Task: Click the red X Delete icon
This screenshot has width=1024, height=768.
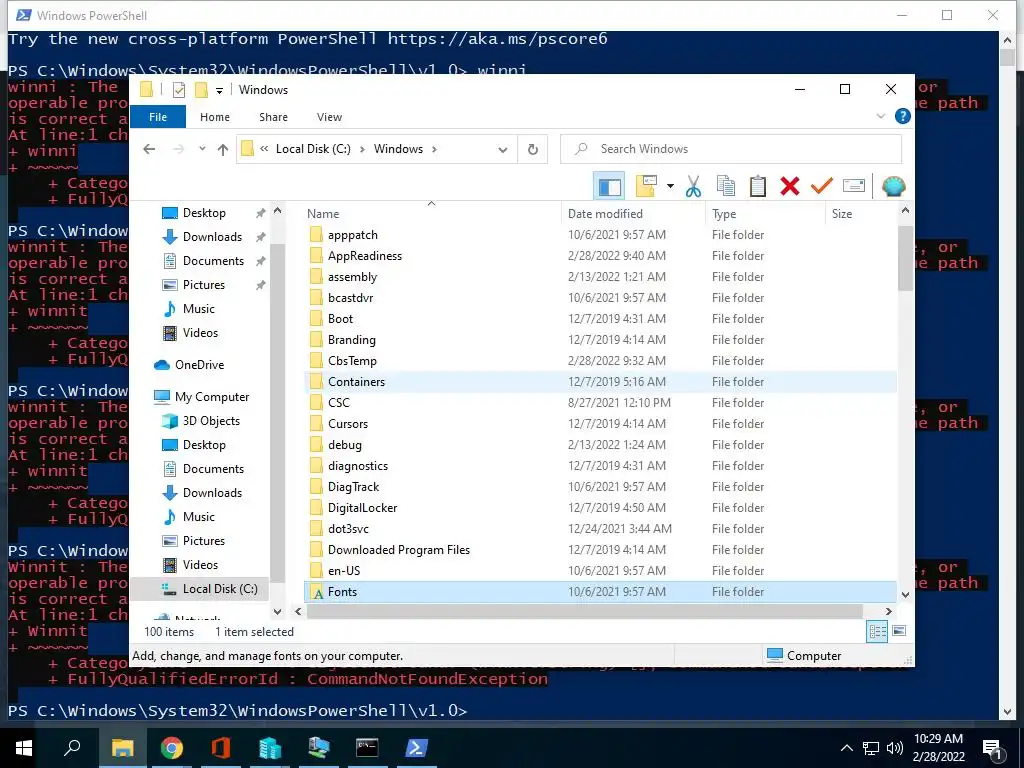Action: 790,187
